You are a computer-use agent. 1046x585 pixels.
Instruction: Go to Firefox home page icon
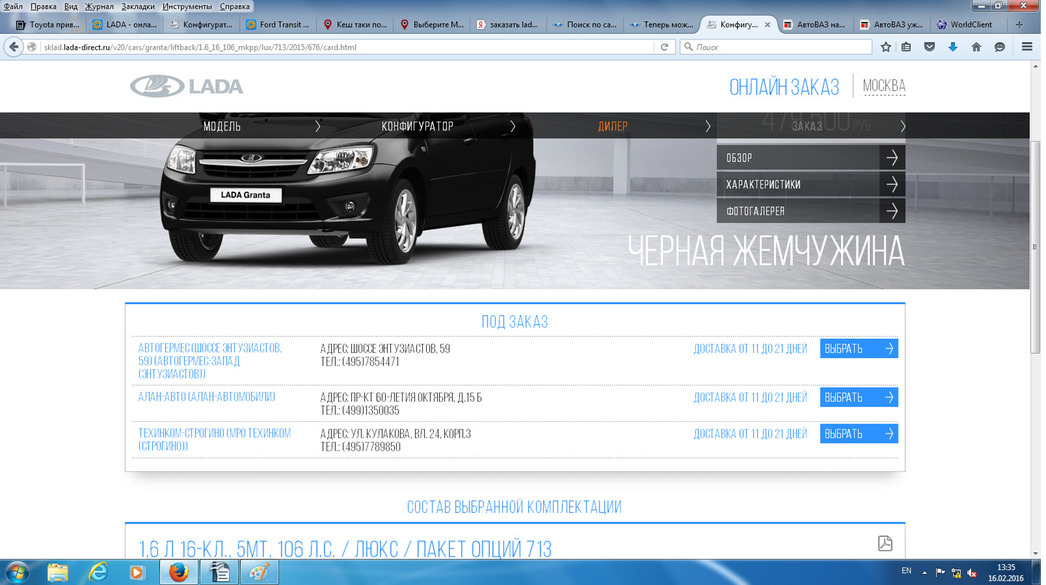pos(976,47)
